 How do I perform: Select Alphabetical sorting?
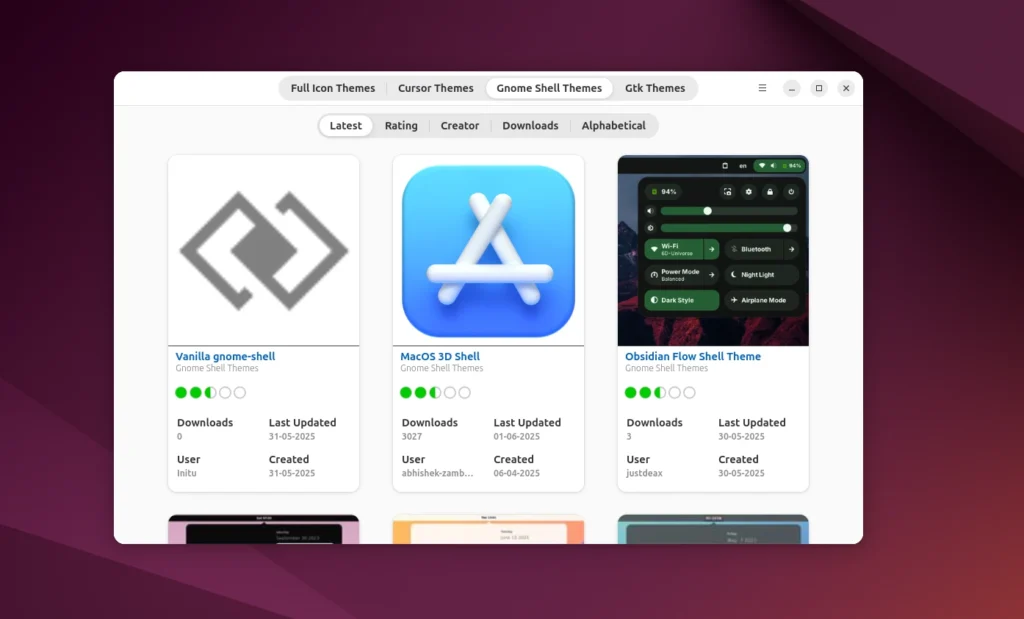[613, 125]
